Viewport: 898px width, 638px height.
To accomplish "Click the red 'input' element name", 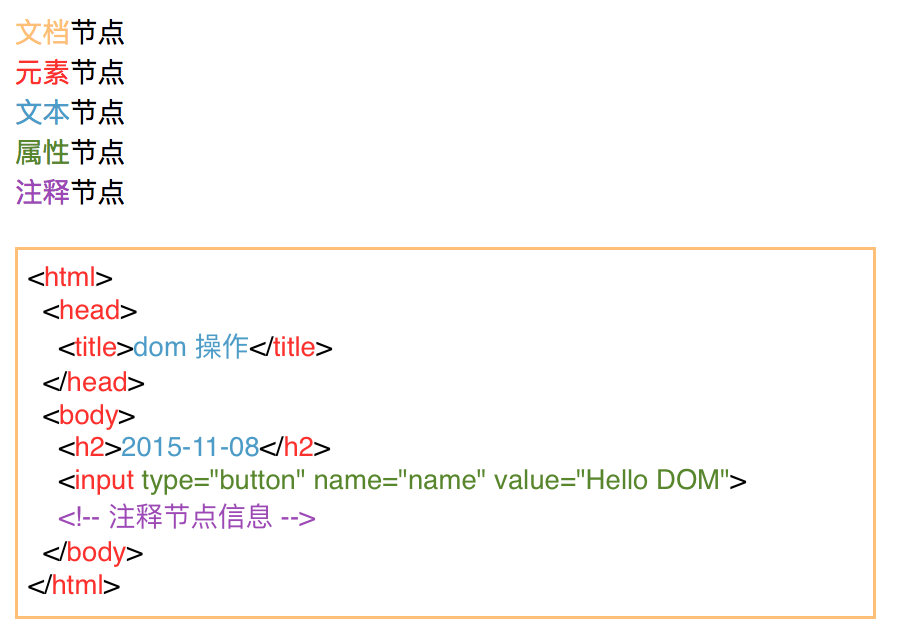I will [x=104, y=481].
